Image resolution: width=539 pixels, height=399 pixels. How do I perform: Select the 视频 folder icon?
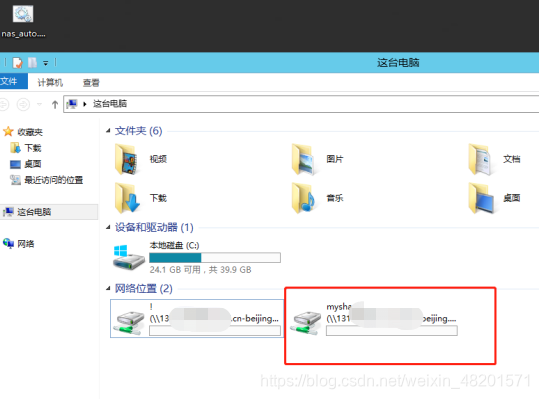[x=127, y=159]
